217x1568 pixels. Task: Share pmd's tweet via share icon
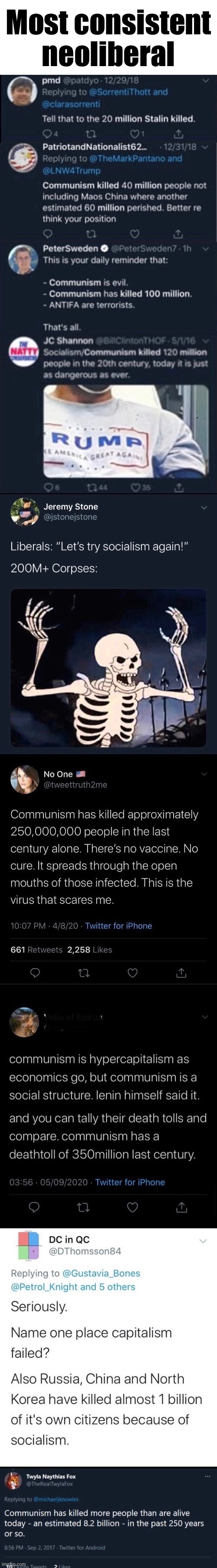(x=178, y=133)
